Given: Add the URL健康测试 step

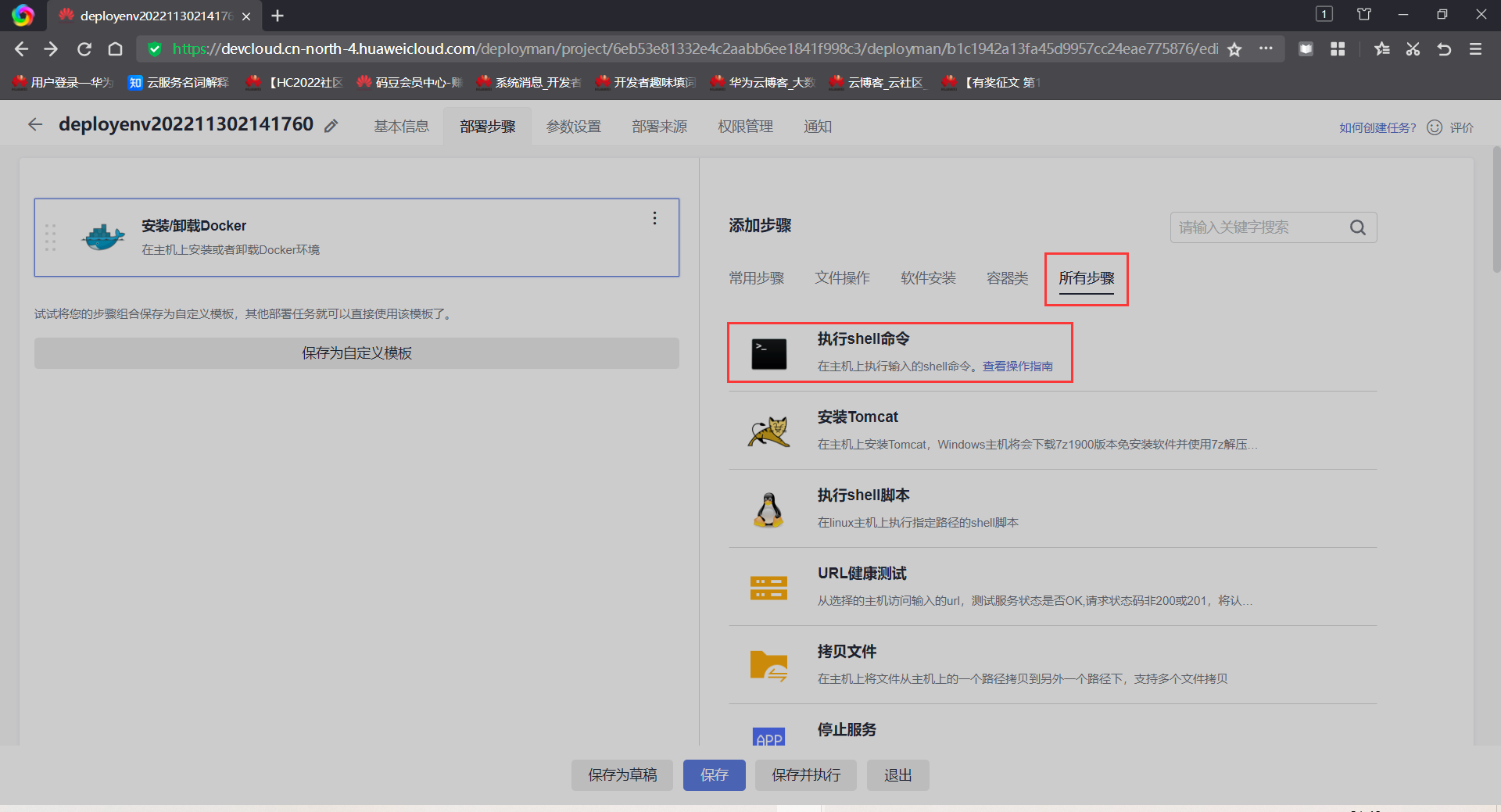Looking at the screenshot, I should tap(1052, 587).
